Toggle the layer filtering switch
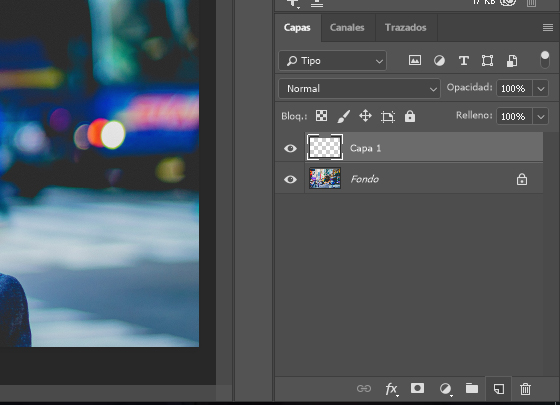Viewport: 560px width, 405px height. [545, 59]
